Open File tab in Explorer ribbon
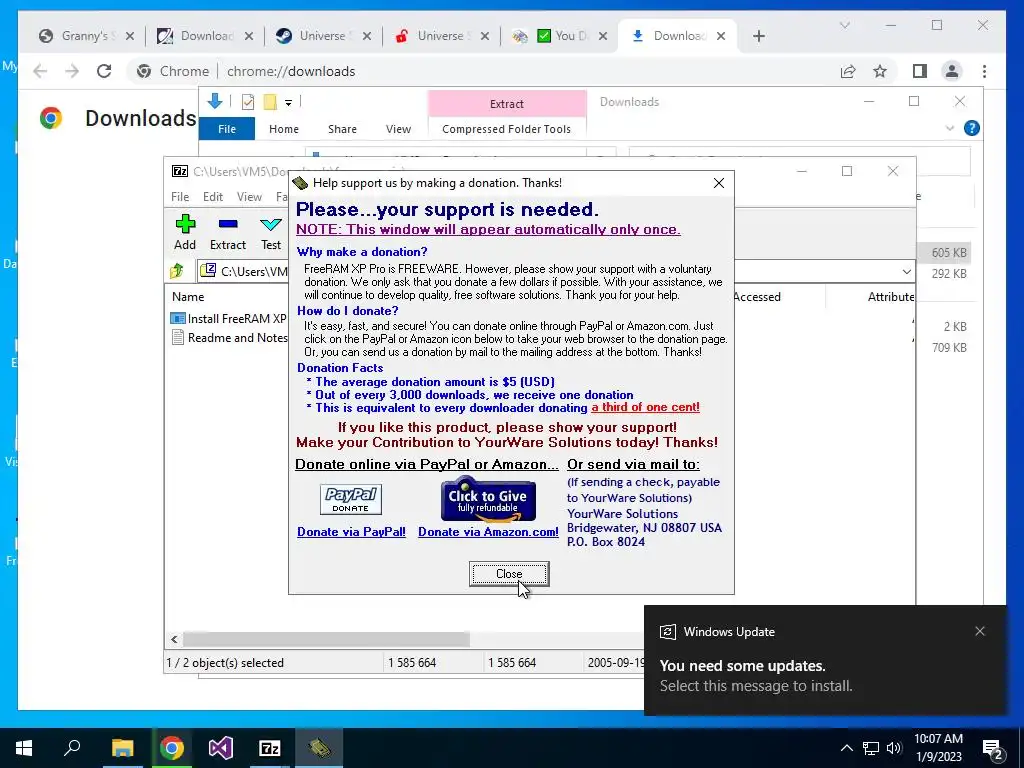 pyautogui.click(x=227, y=129)
